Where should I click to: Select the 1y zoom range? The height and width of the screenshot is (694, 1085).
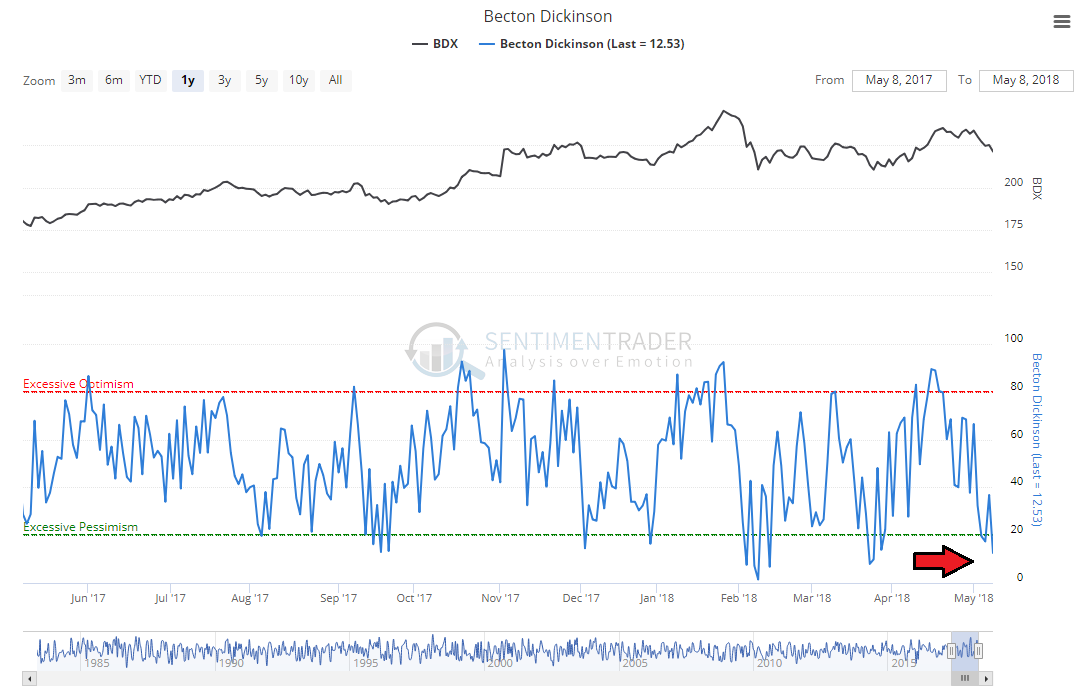click(x=188, y=80)
